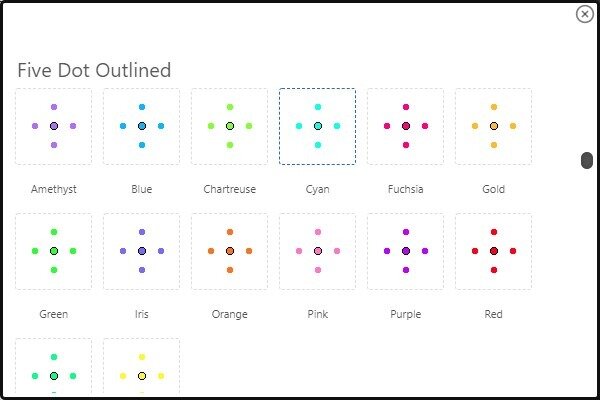The image size is (600, 400).
Task: Click the Iris label below the icon
Action: point(142,314)
